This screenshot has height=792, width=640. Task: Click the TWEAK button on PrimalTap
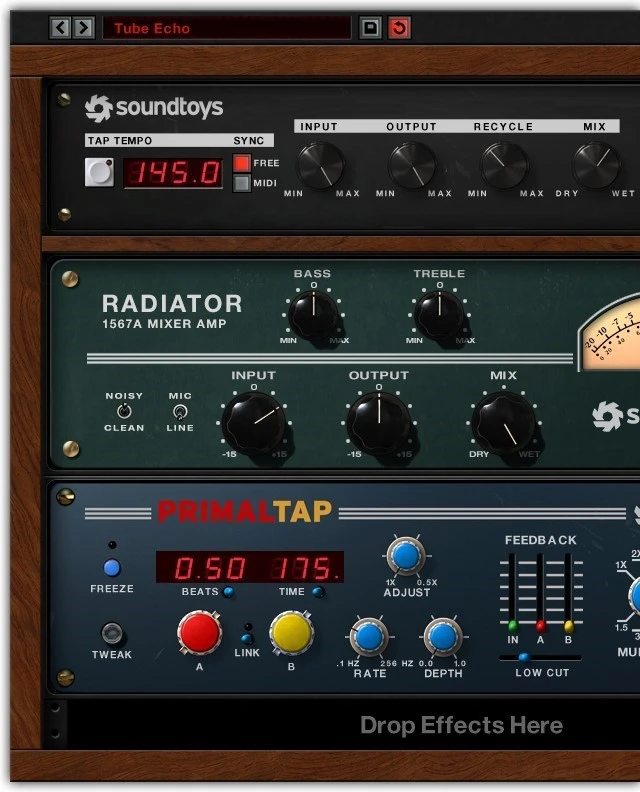pyautogui.click(x=112, y=633)
